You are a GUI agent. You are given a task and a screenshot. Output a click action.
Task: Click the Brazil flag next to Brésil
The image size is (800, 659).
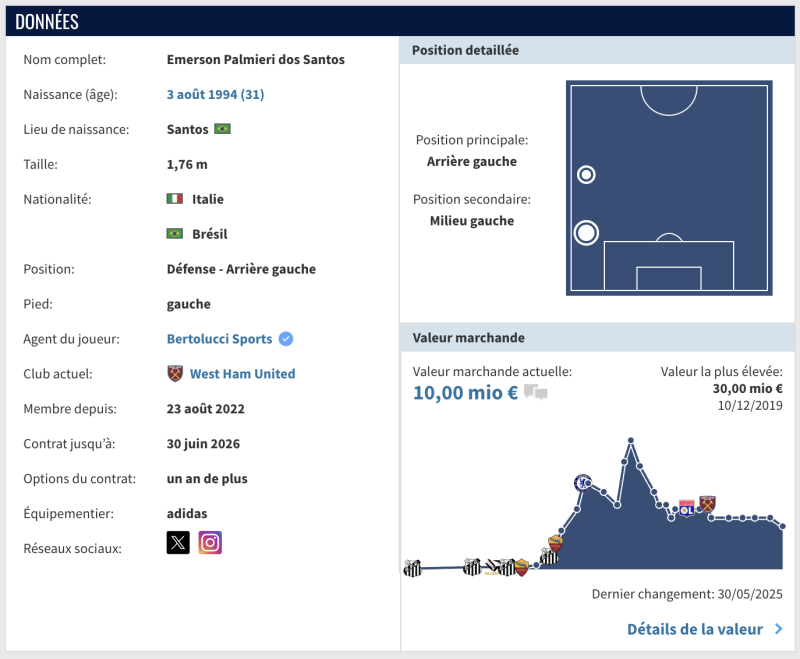click(175, 234)
